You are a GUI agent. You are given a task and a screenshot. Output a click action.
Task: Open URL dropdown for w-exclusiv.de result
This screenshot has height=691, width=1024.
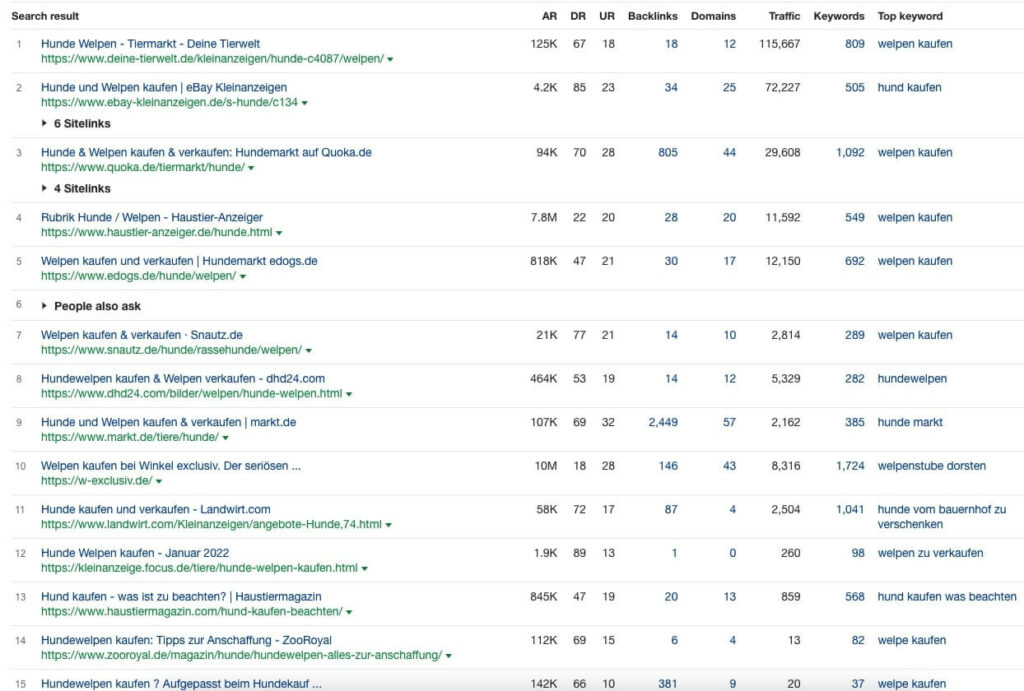(159, 481)
